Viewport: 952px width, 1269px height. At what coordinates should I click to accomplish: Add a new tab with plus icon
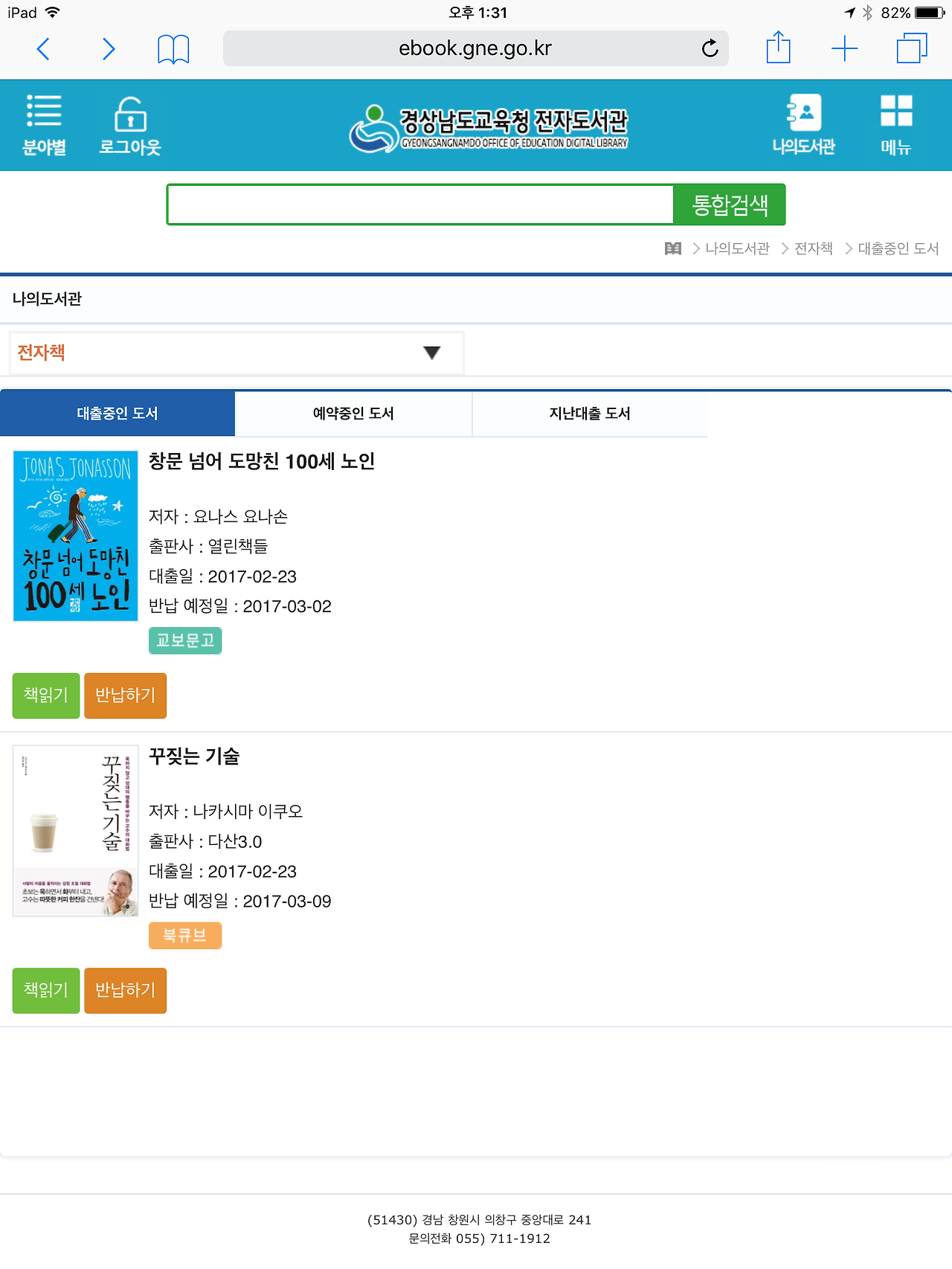pos(844,49)
